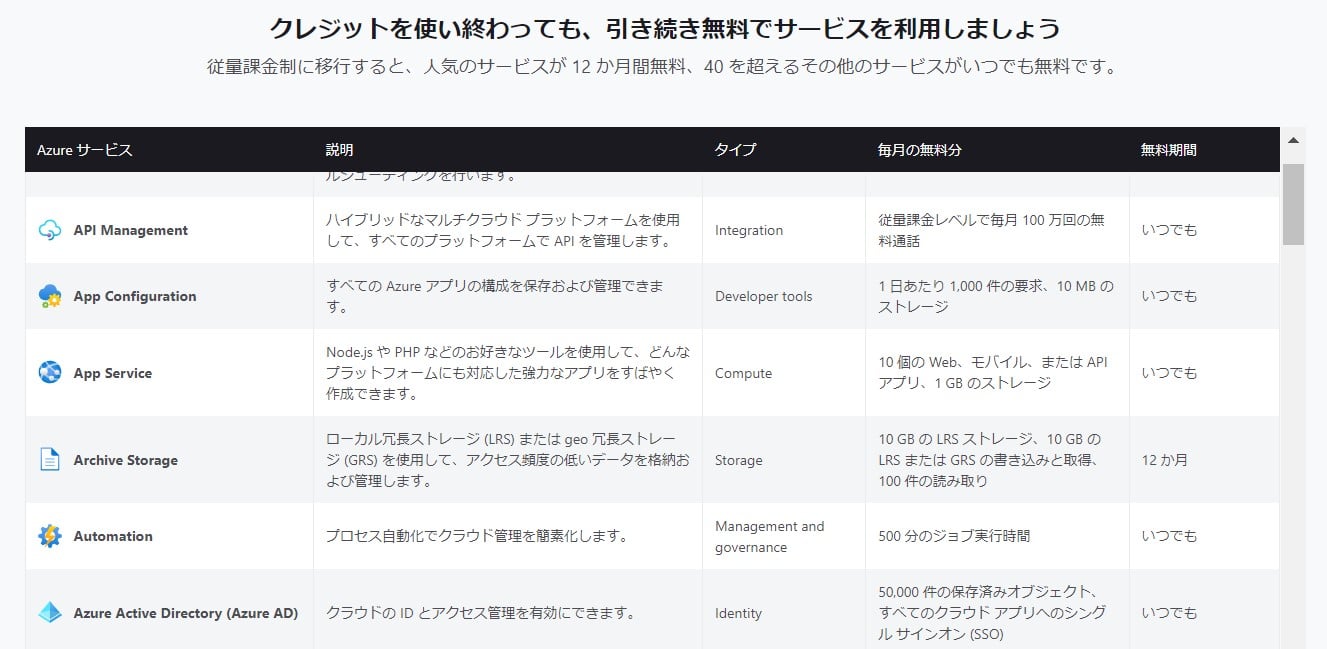Click the Archive Storage description about LRS and GRS
The width and height of the screenshot is (1327, 649).
pos(508,460)
